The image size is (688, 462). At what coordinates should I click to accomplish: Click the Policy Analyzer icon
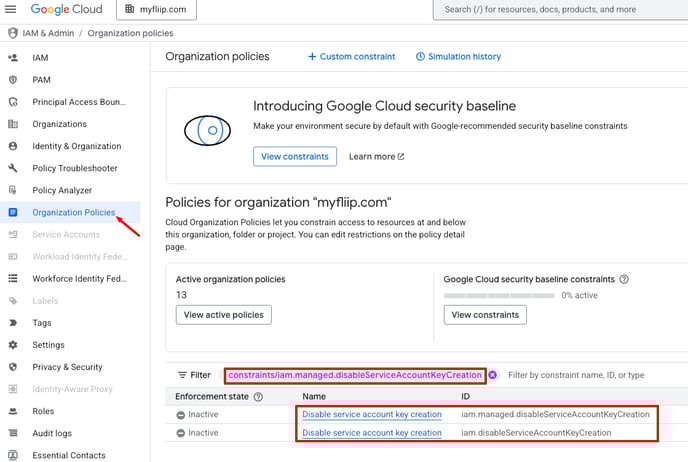[x=13, y=190]
